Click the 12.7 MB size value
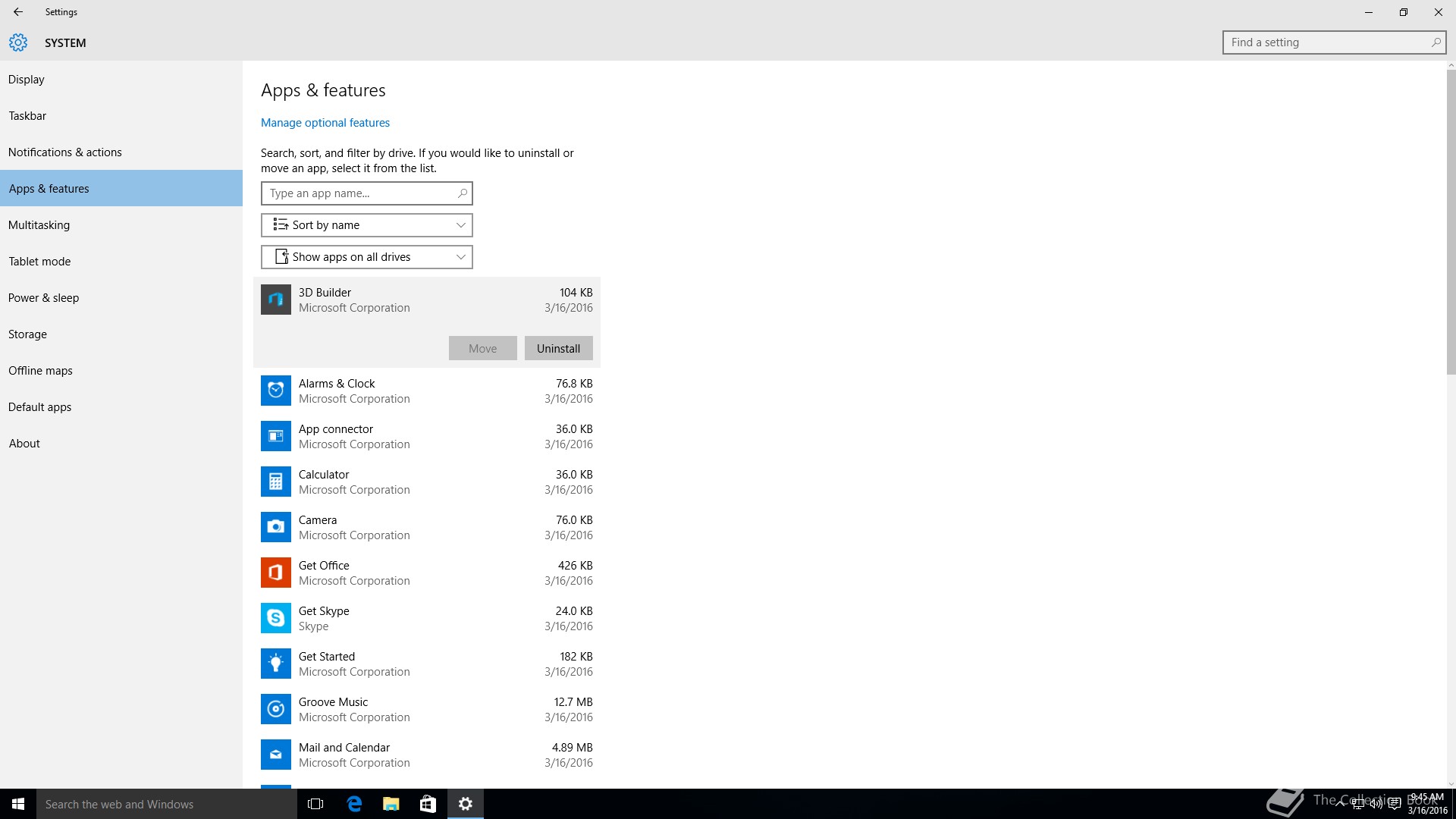The height and width of the screenshot is (819, 1456). [x=573, y=702]
